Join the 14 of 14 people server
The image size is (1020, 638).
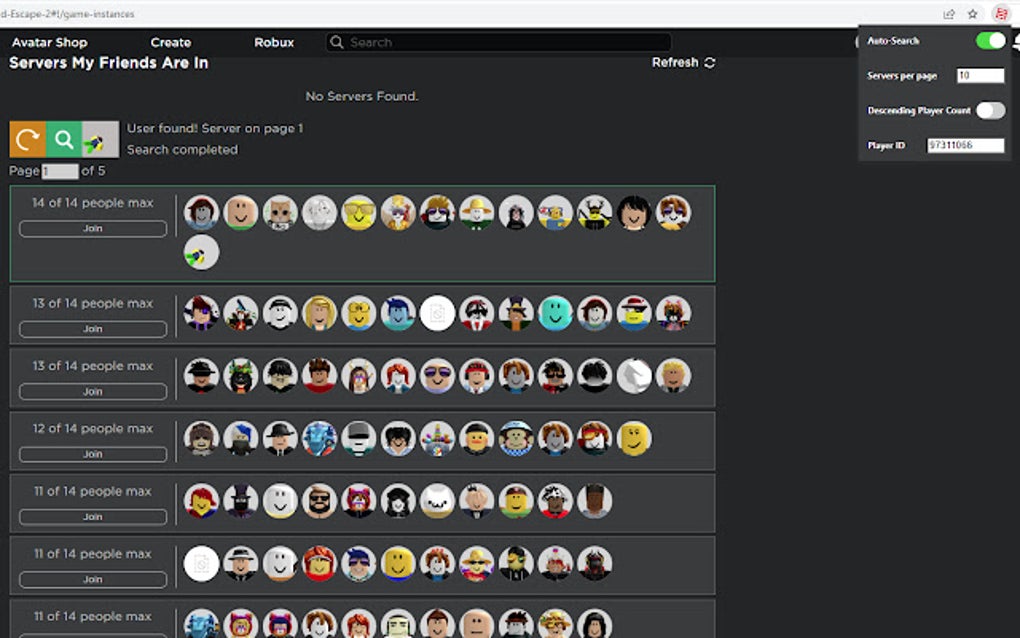[93, 228]
